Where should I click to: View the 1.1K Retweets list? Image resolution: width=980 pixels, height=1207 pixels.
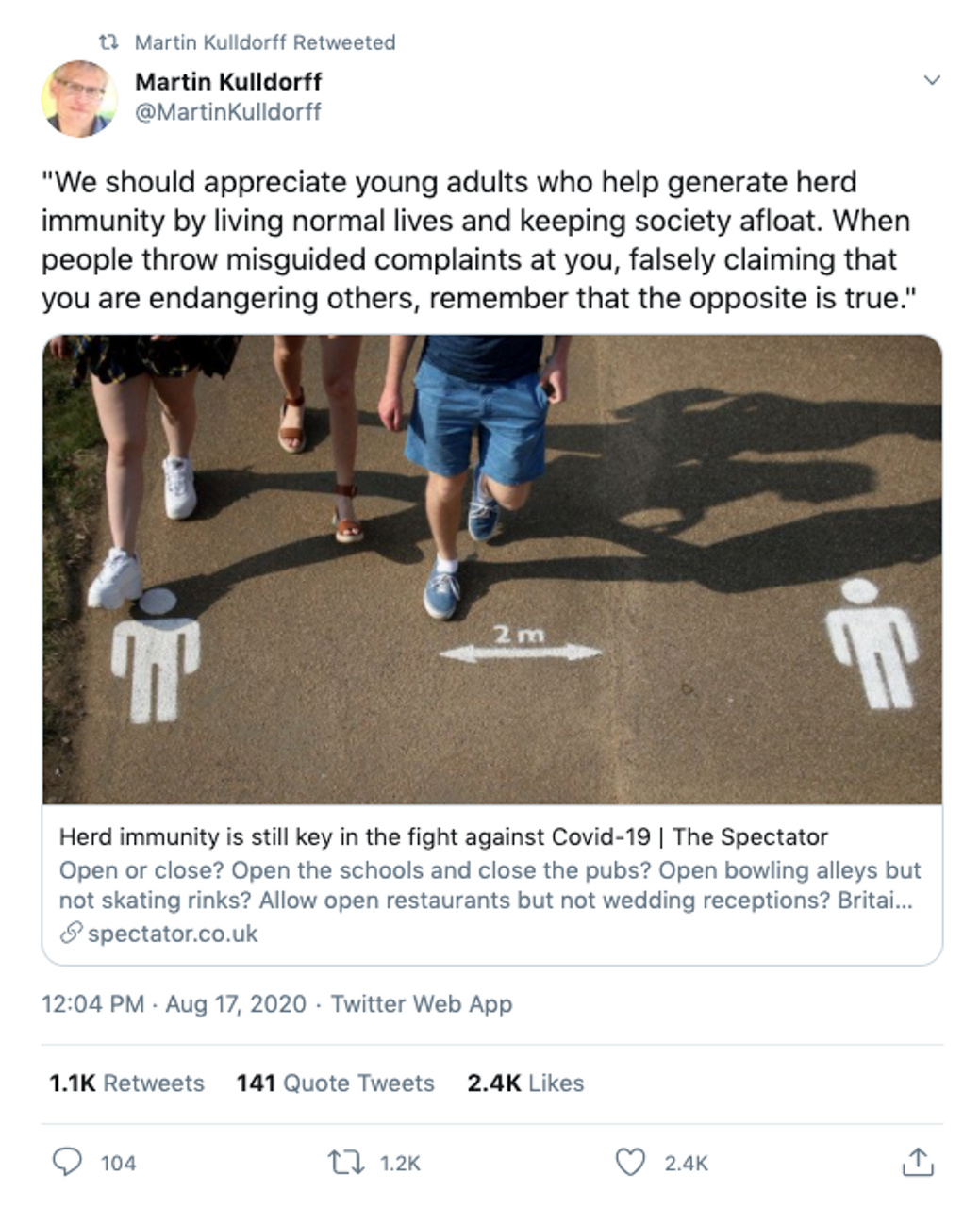[126, 1083]
